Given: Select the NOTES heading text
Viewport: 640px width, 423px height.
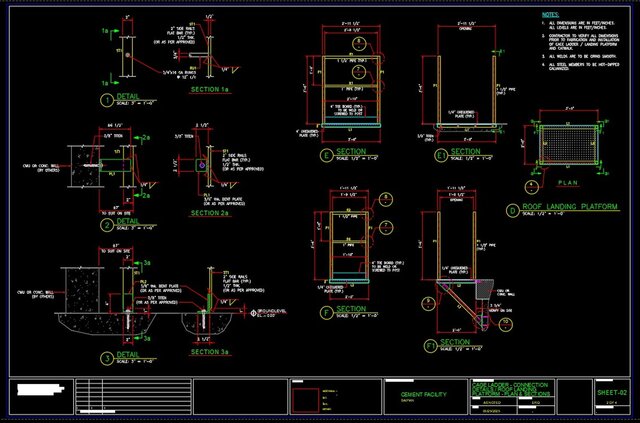Looking at the screenshot, I should pyautogui.click(x=550, y=15).
